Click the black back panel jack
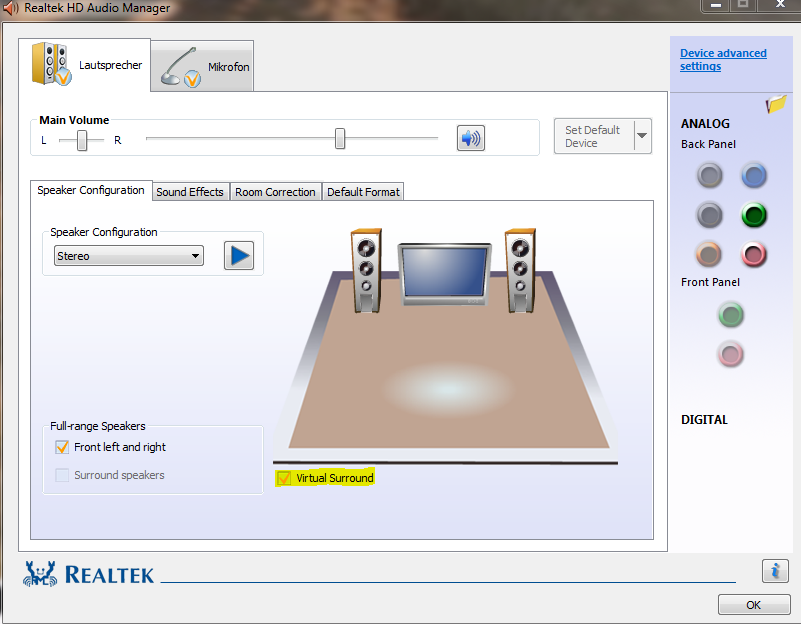The height and width of the screenshot is (624, 801). pos(710,215)
